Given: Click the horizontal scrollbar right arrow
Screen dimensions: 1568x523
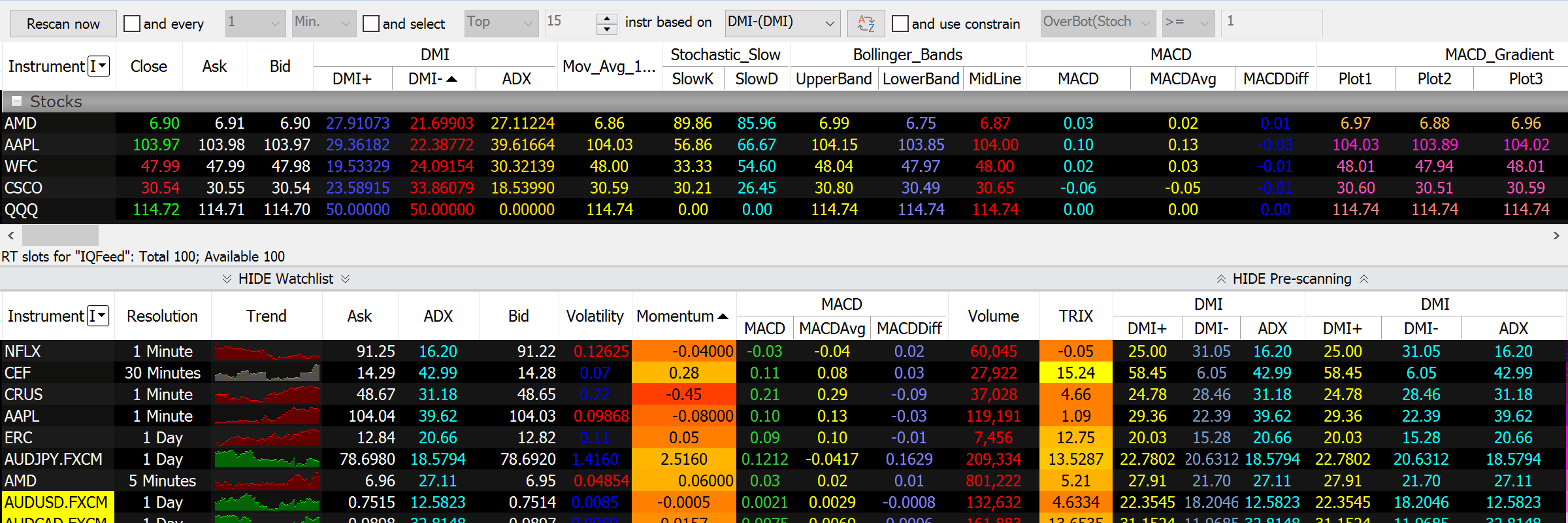Looking at the screenshot, I should coord(1556,235).
